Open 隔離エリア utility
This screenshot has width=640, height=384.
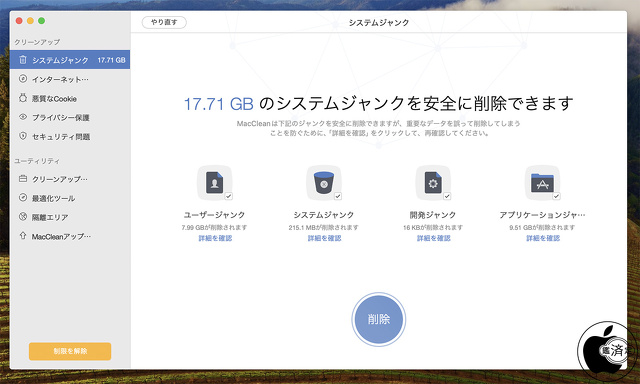[70, 217]
